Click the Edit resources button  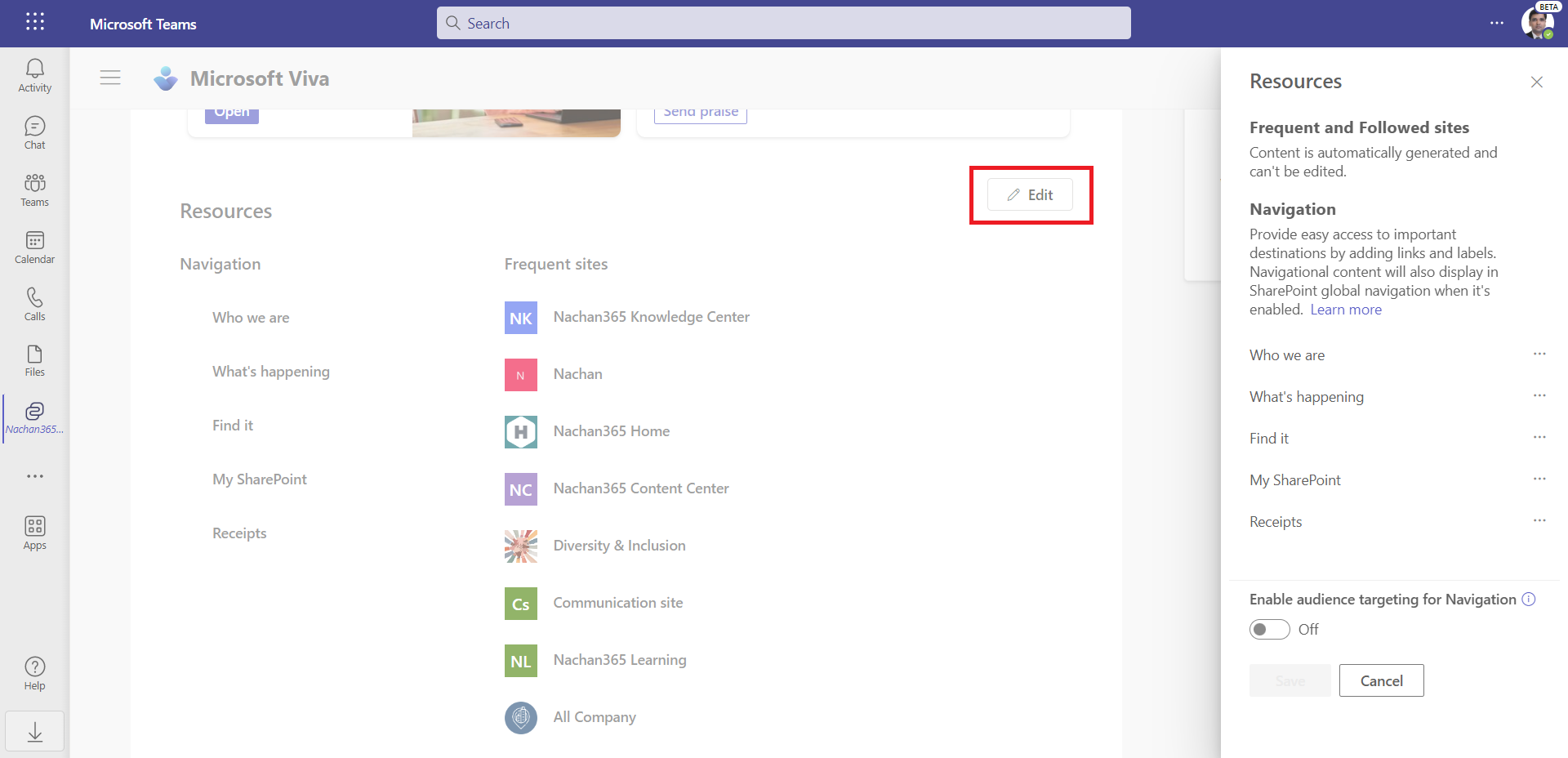[1030, 194]
